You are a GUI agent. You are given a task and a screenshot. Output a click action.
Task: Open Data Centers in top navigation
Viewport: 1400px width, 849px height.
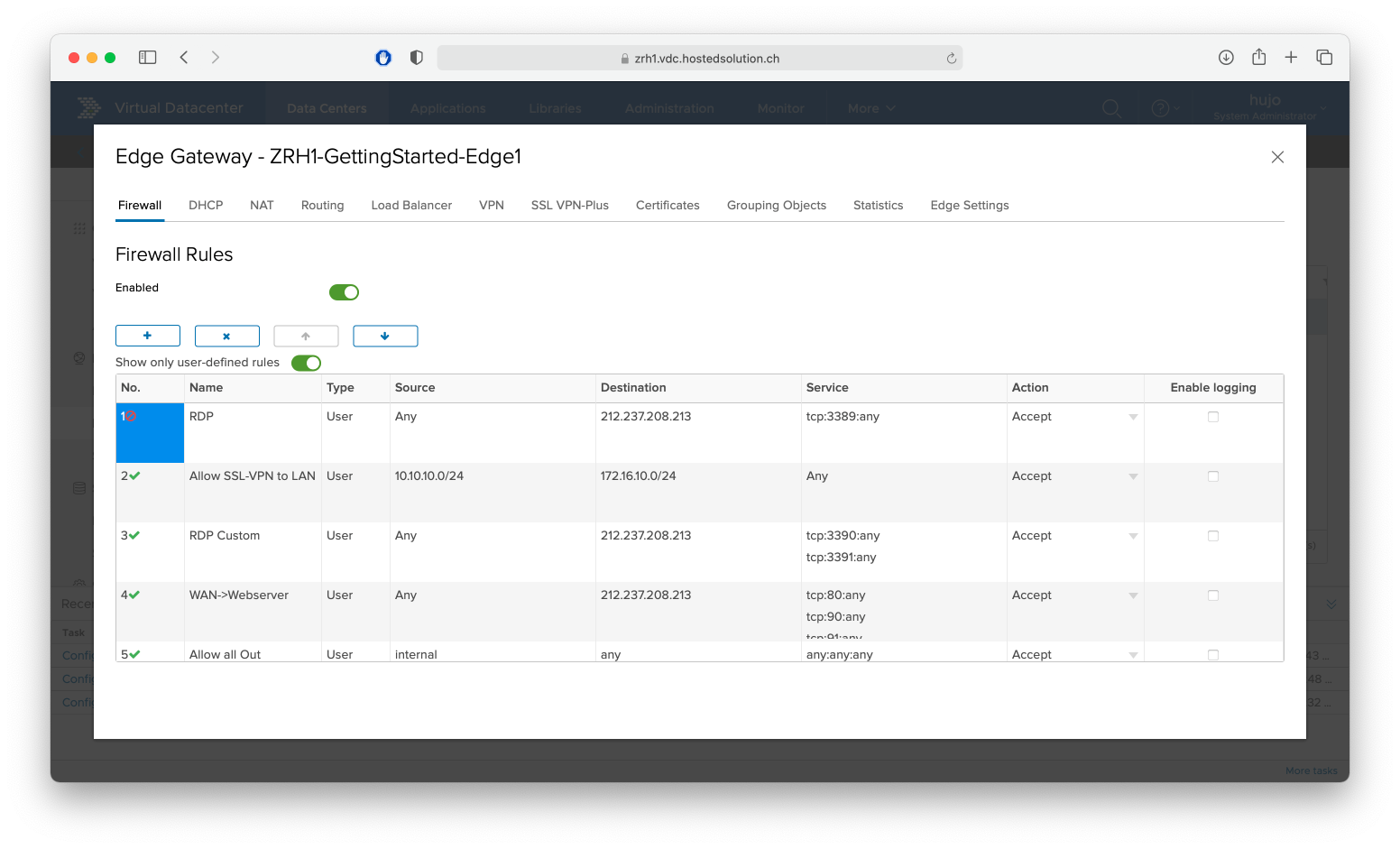327,108
